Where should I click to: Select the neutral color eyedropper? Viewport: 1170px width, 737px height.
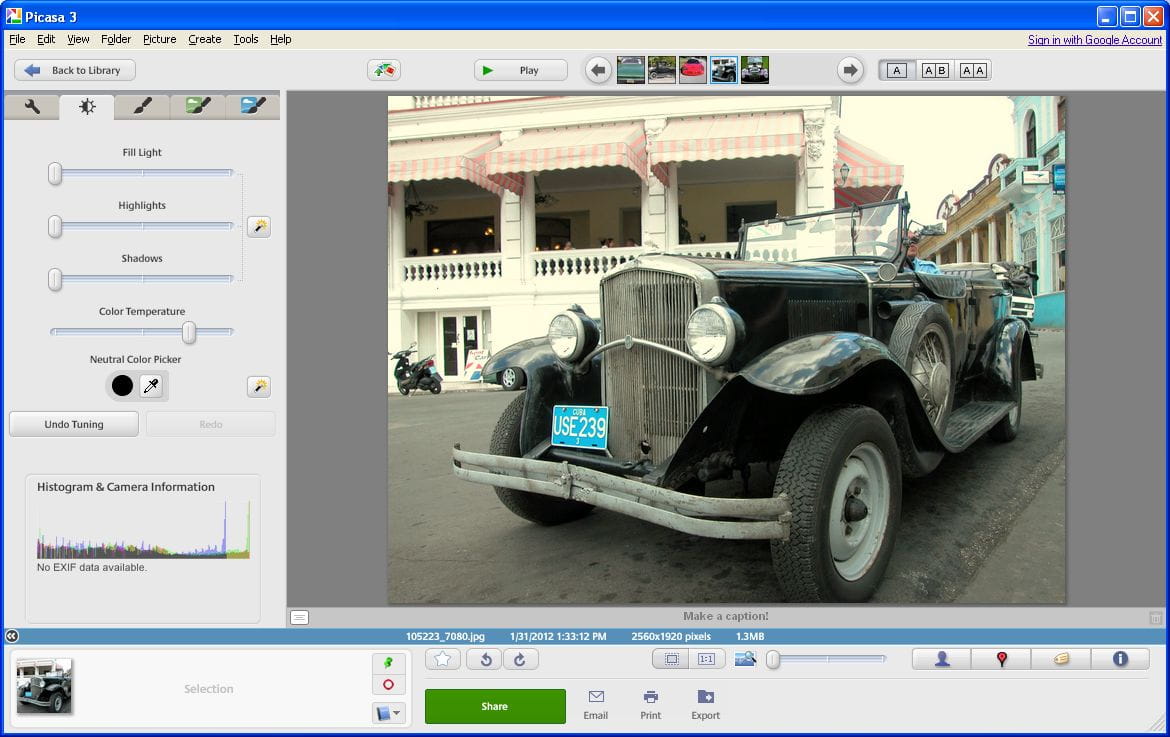point(151,386)
